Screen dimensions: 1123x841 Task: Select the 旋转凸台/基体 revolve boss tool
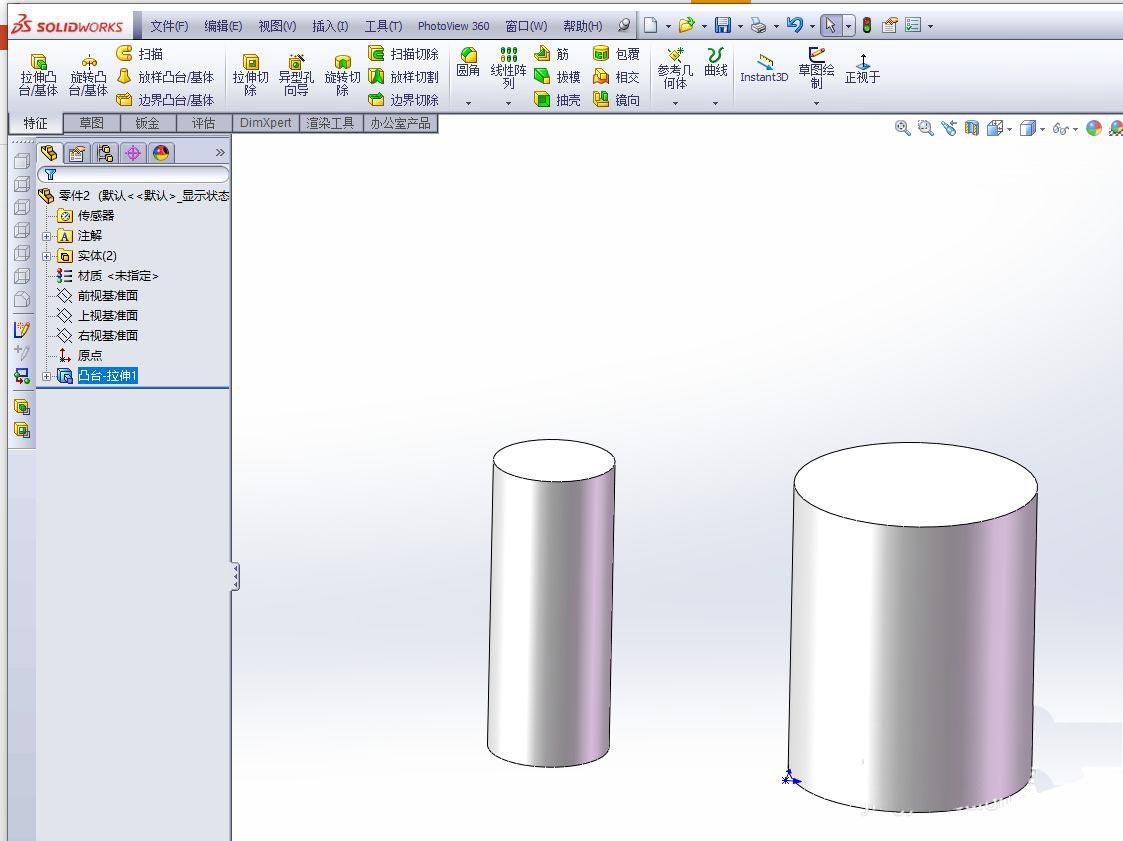(x=88, y=75)
